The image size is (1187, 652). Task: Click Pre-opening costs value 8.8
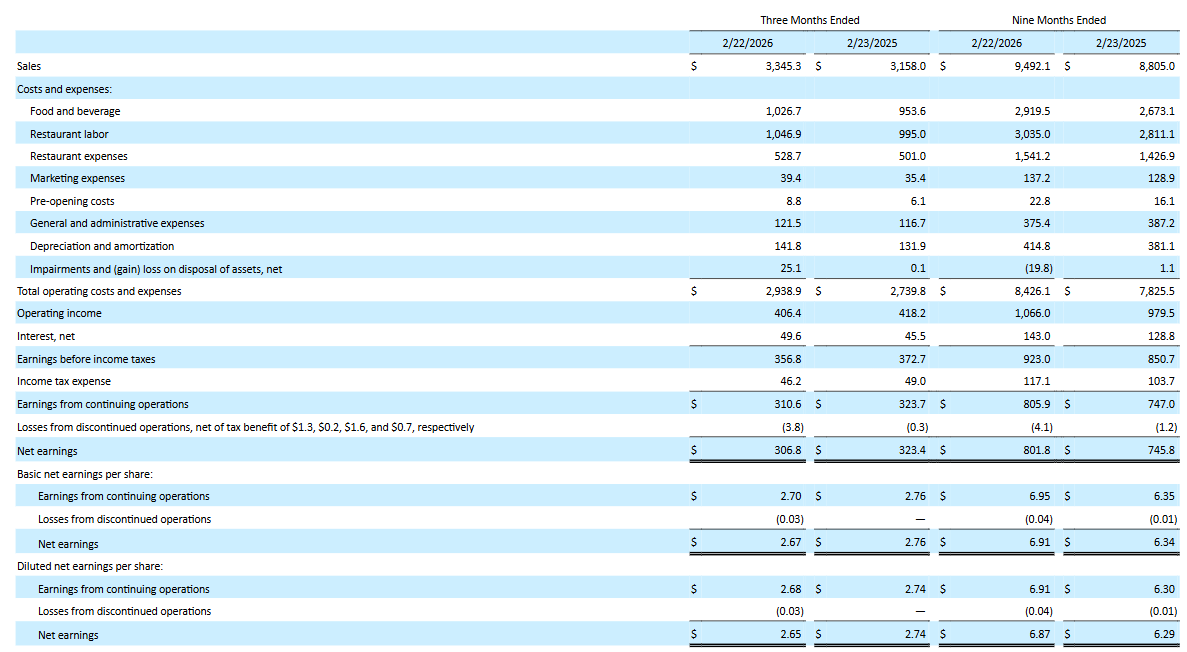coord(793,201)
